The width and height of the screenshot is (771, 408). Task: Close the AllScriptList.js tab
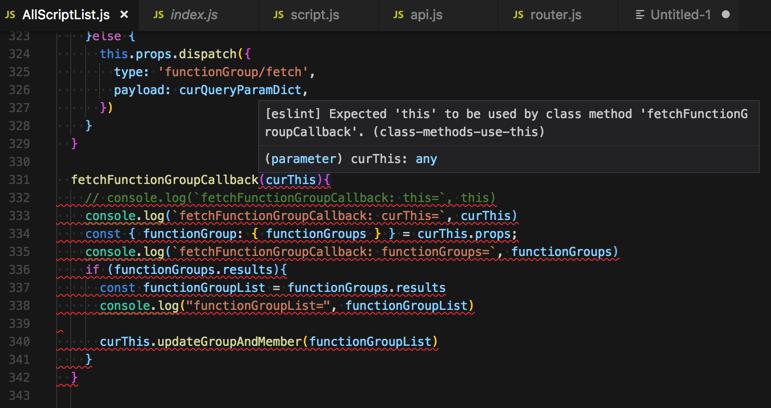click(124, 15)
